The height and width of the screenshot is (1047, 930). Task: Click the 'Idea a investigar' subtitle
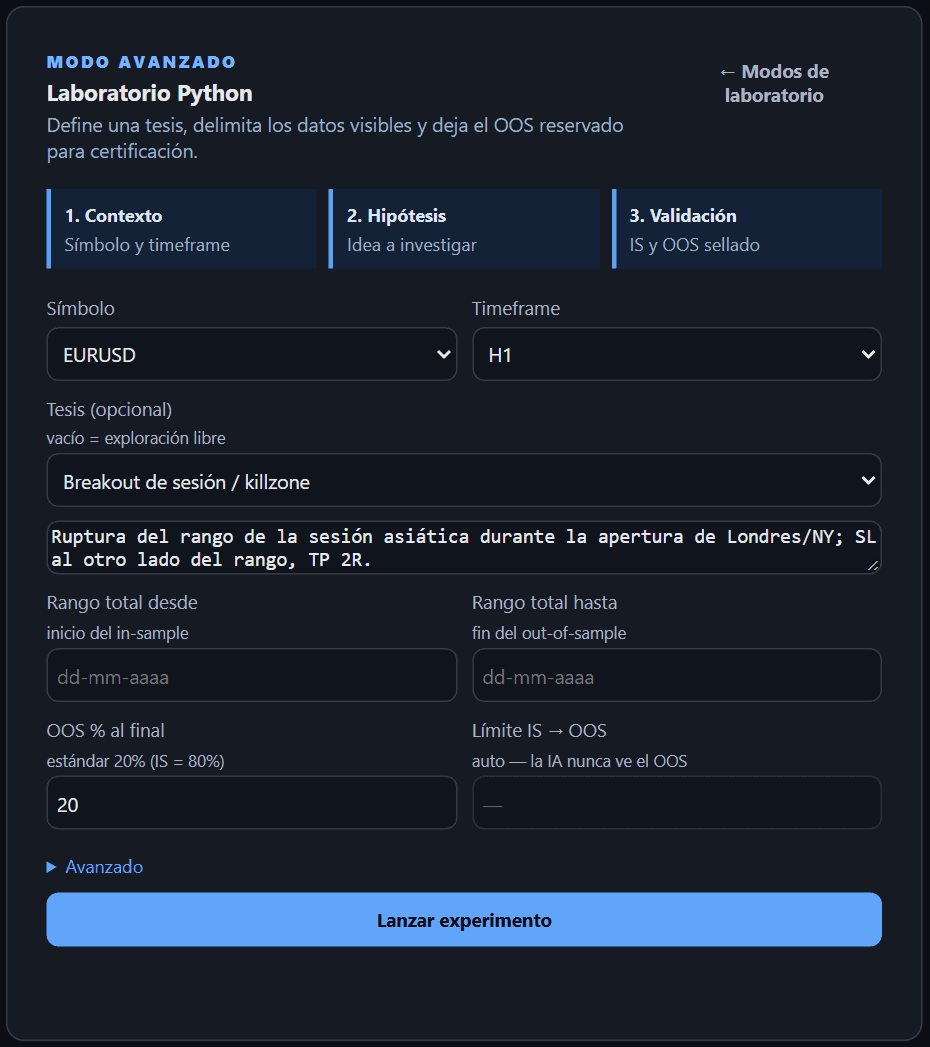click(412, 245)
